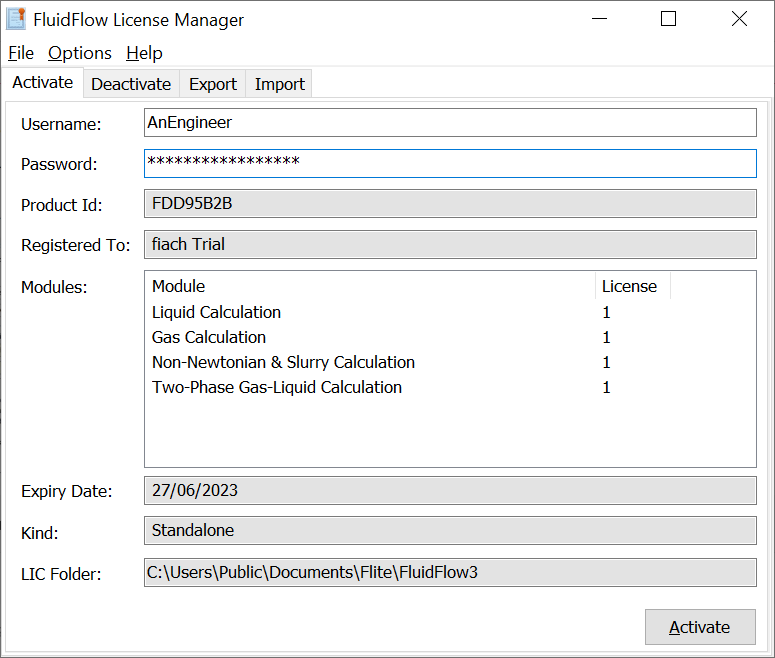Open the Help menu
Screen dimensions: 775x658
coord(144,53)
